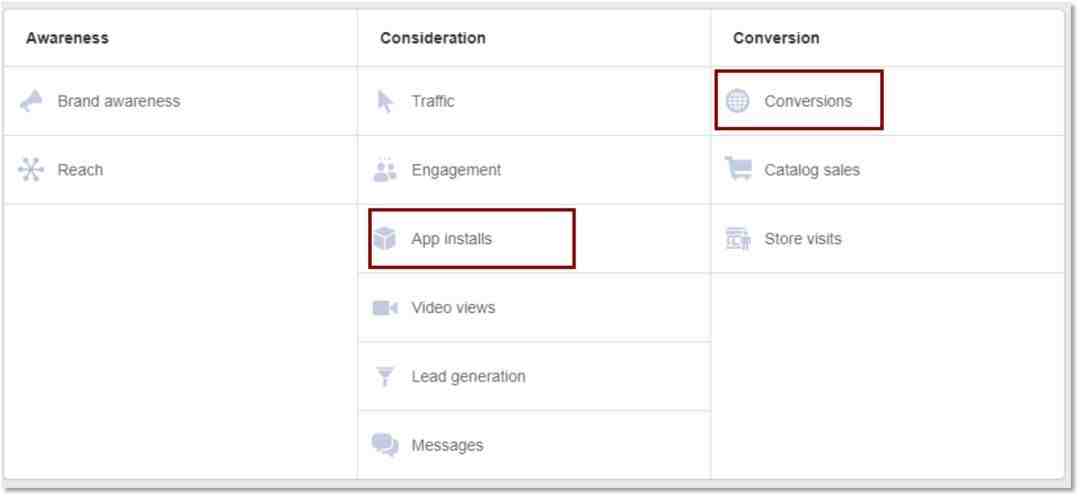
Task: Select the App installs objective text
Action: 452,239
